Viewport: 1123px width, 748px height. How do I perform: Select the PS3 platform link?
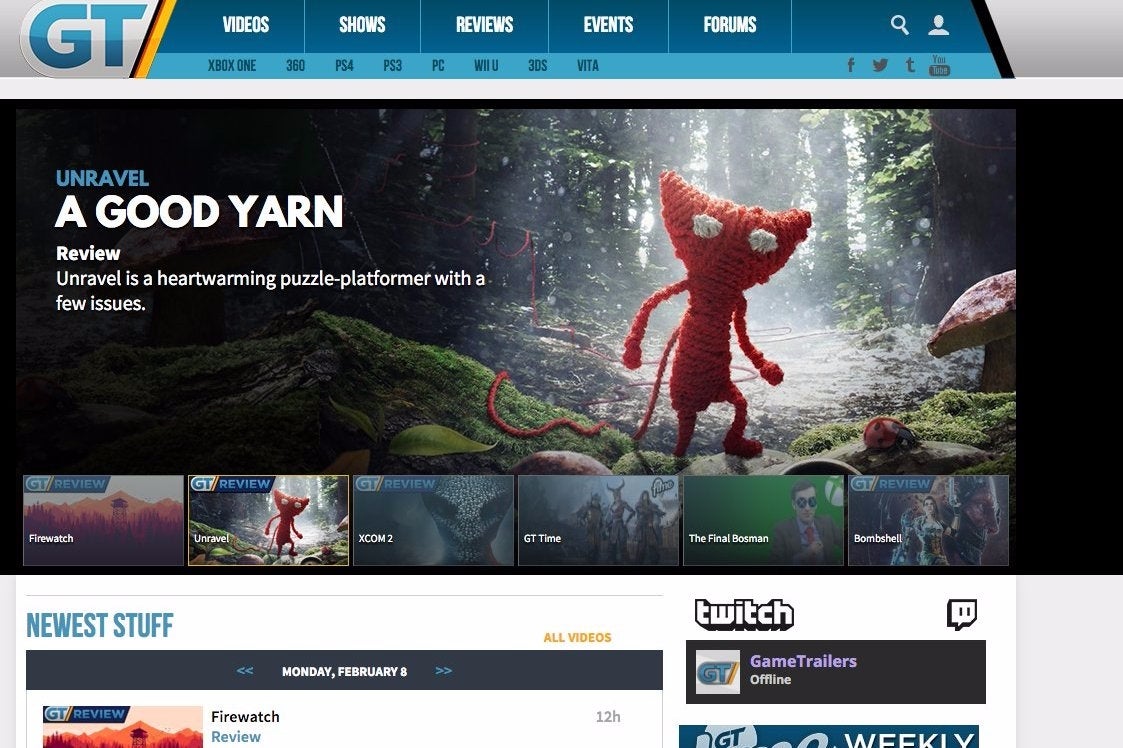pyautogui.click(x=392, y=65)
